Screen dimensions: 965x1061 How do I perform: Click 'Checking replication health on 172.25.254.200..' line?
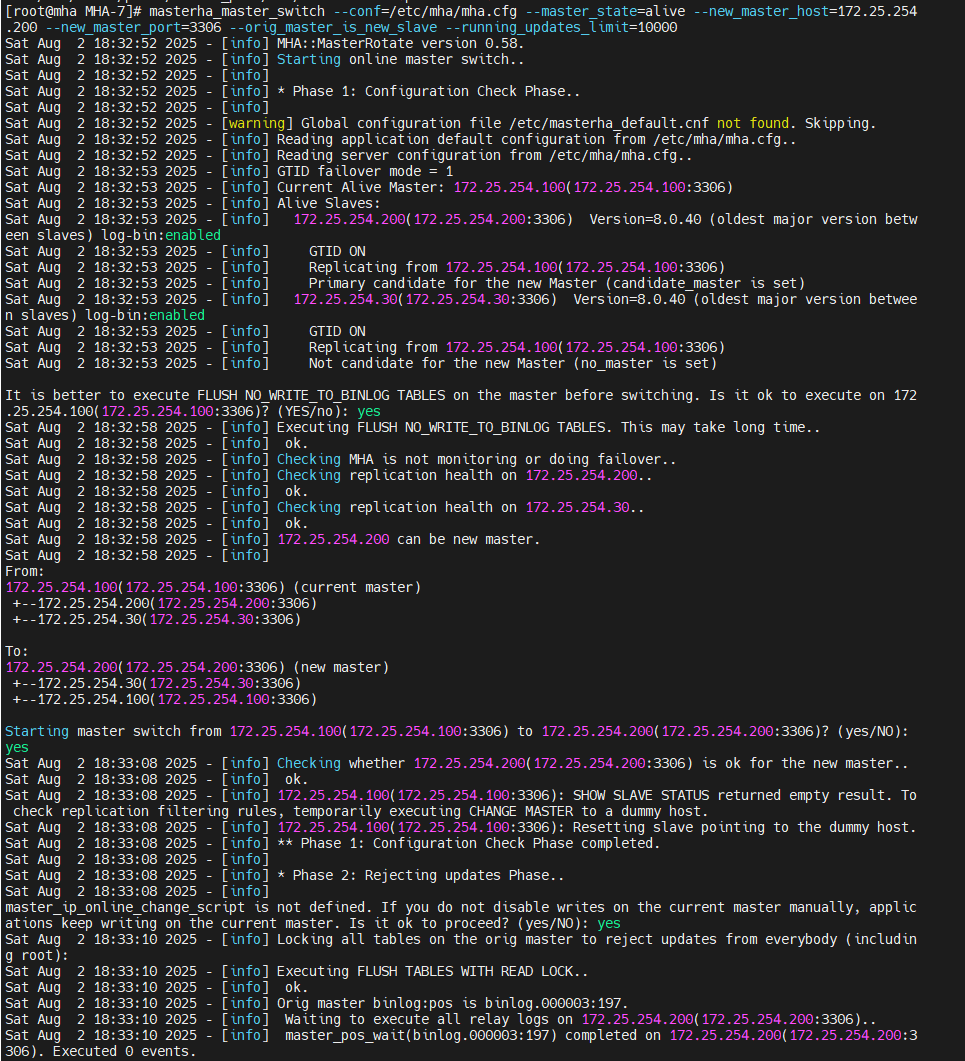click(465, 476)
